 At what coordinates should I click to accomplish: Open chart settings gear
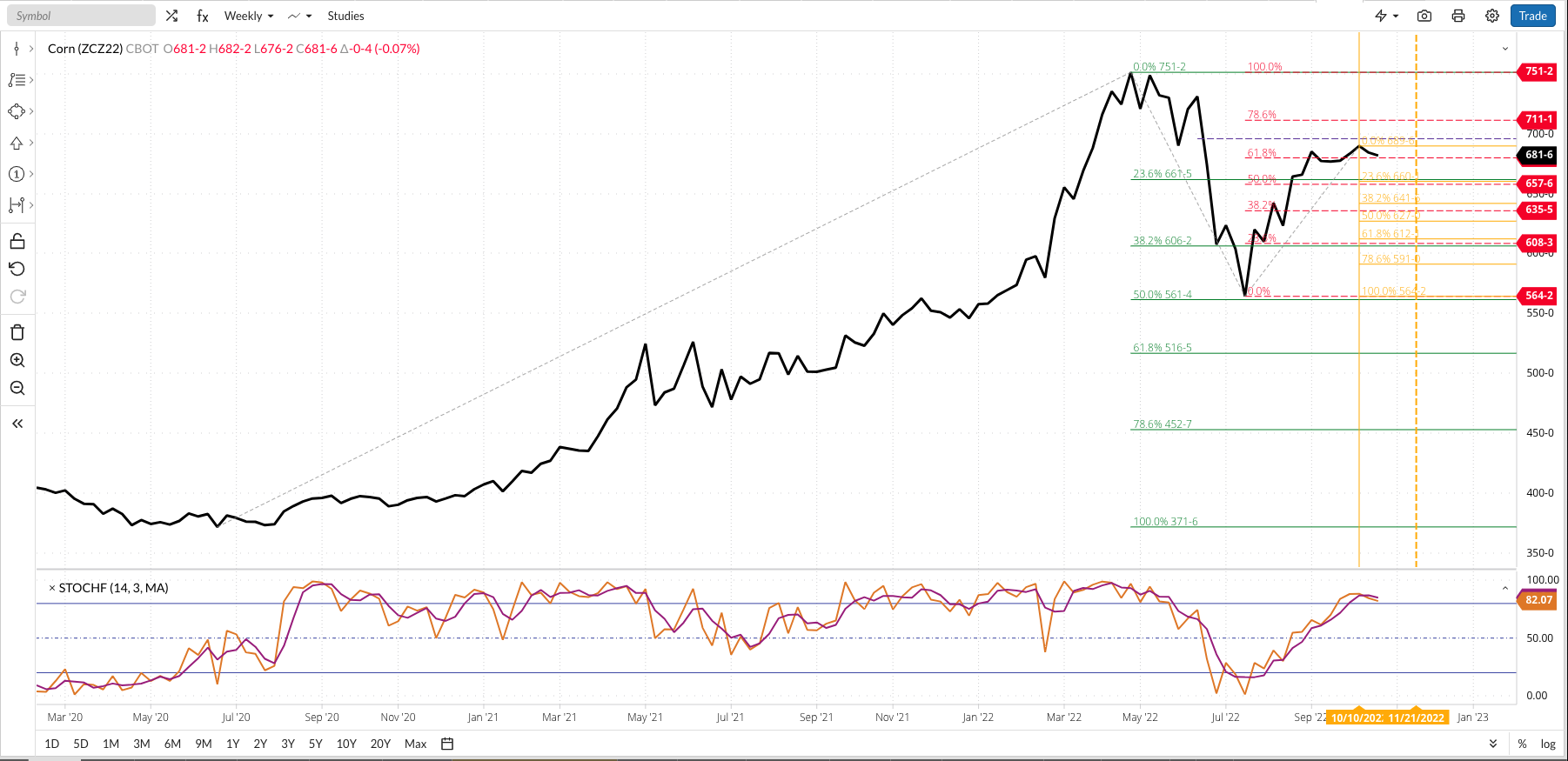(1492, 16)
